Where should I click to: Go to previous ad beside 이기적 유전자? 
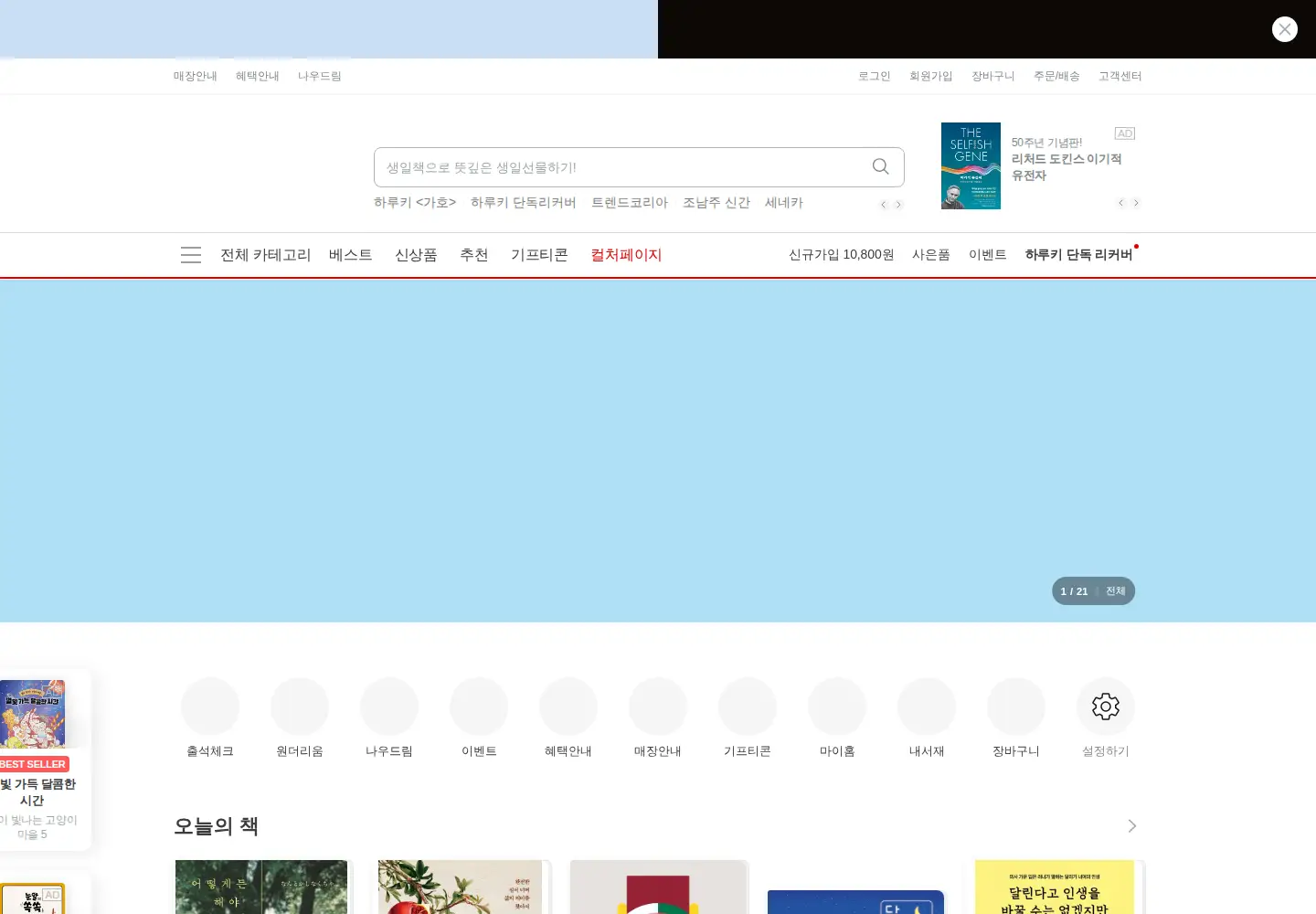pos(1120,203)
